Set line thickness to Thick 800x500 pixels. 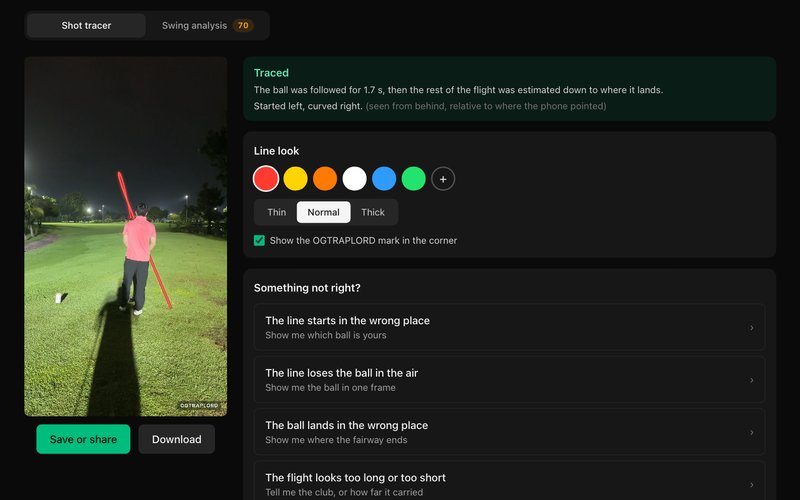pyautogui.click(x=373, y=212)
